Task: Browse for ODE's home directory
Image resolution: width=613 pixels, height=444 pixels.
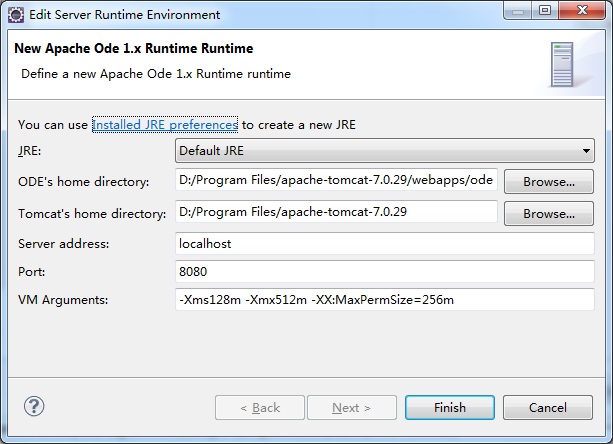Action: [x=549, y=181]
